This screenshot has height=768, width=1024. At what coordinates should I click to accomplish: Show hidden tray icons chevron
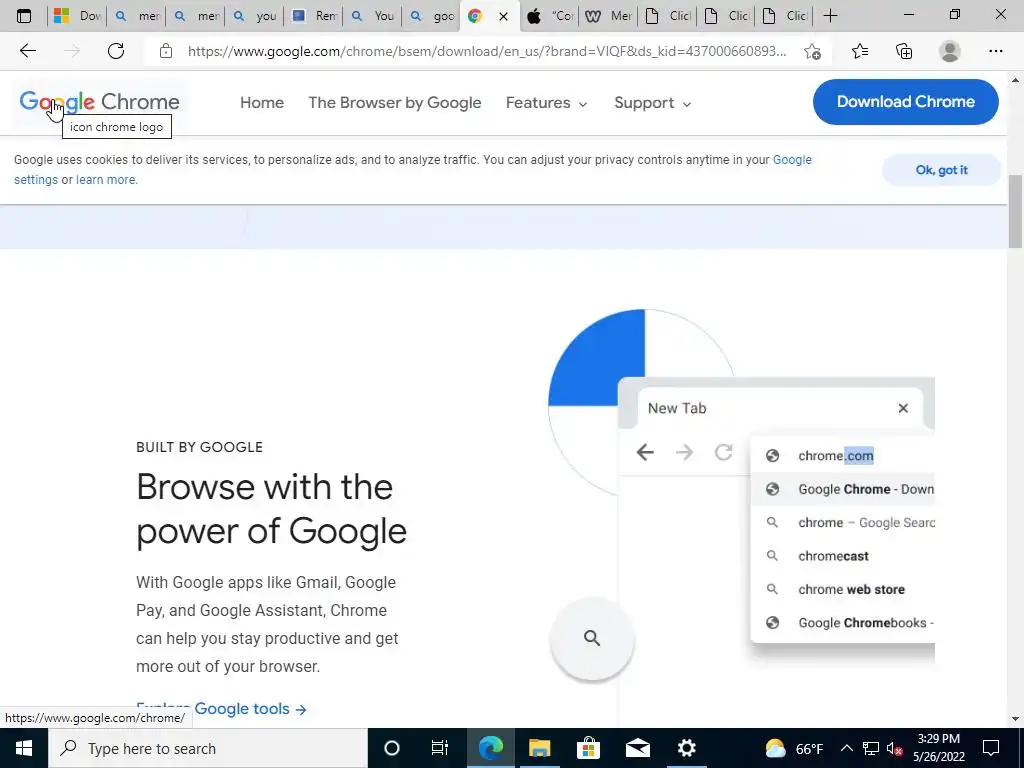(846, 748)
